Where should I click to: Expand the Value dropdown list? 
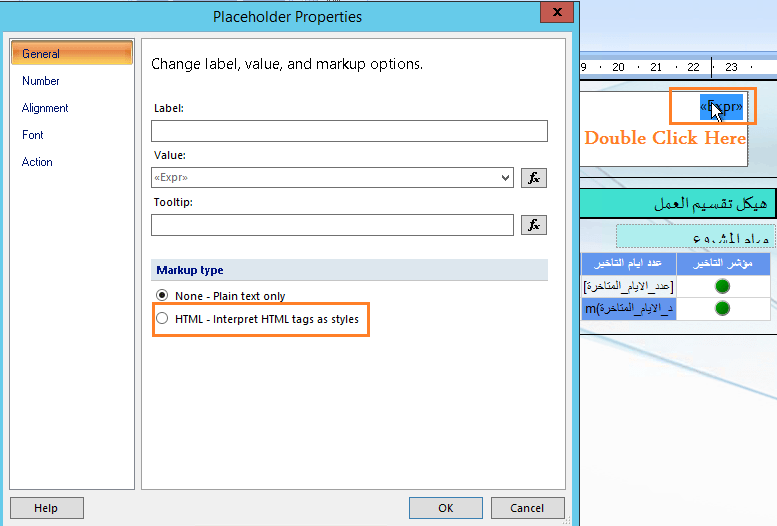(x=505, y=177)
